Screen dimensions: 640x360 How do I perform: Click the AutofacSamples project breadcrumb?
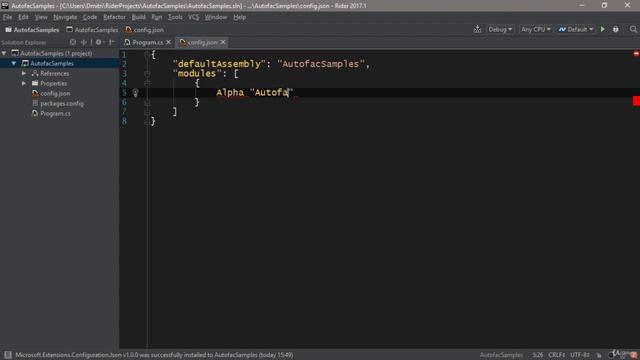coord(92,30)
